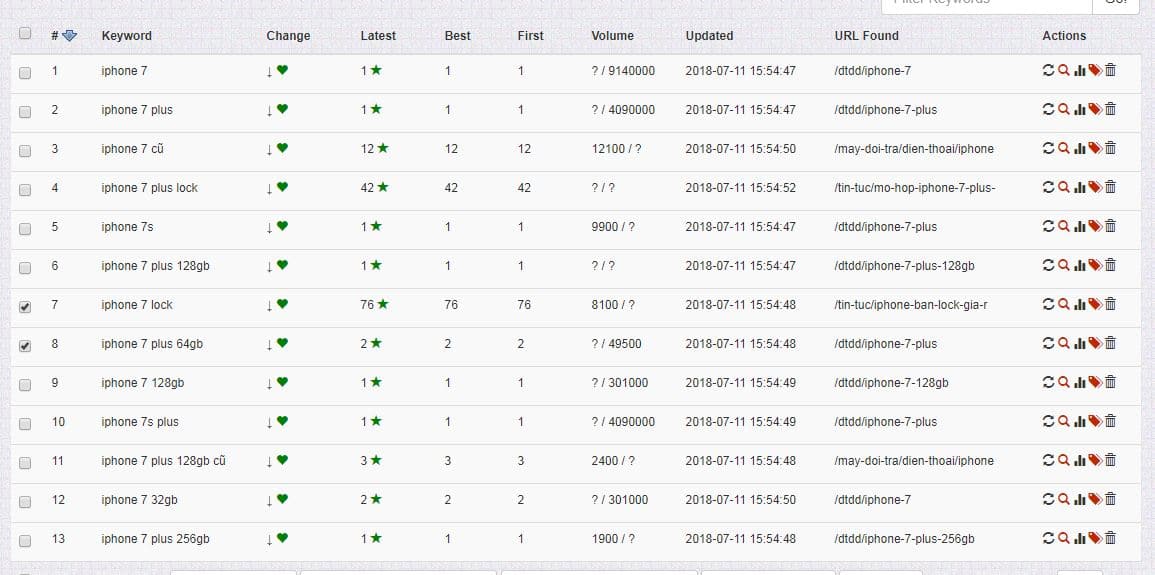The height and width of the screenshot is (575, 1155).
Task: Click star next to iphone 7 lock rank
Action: coord(382,304)
